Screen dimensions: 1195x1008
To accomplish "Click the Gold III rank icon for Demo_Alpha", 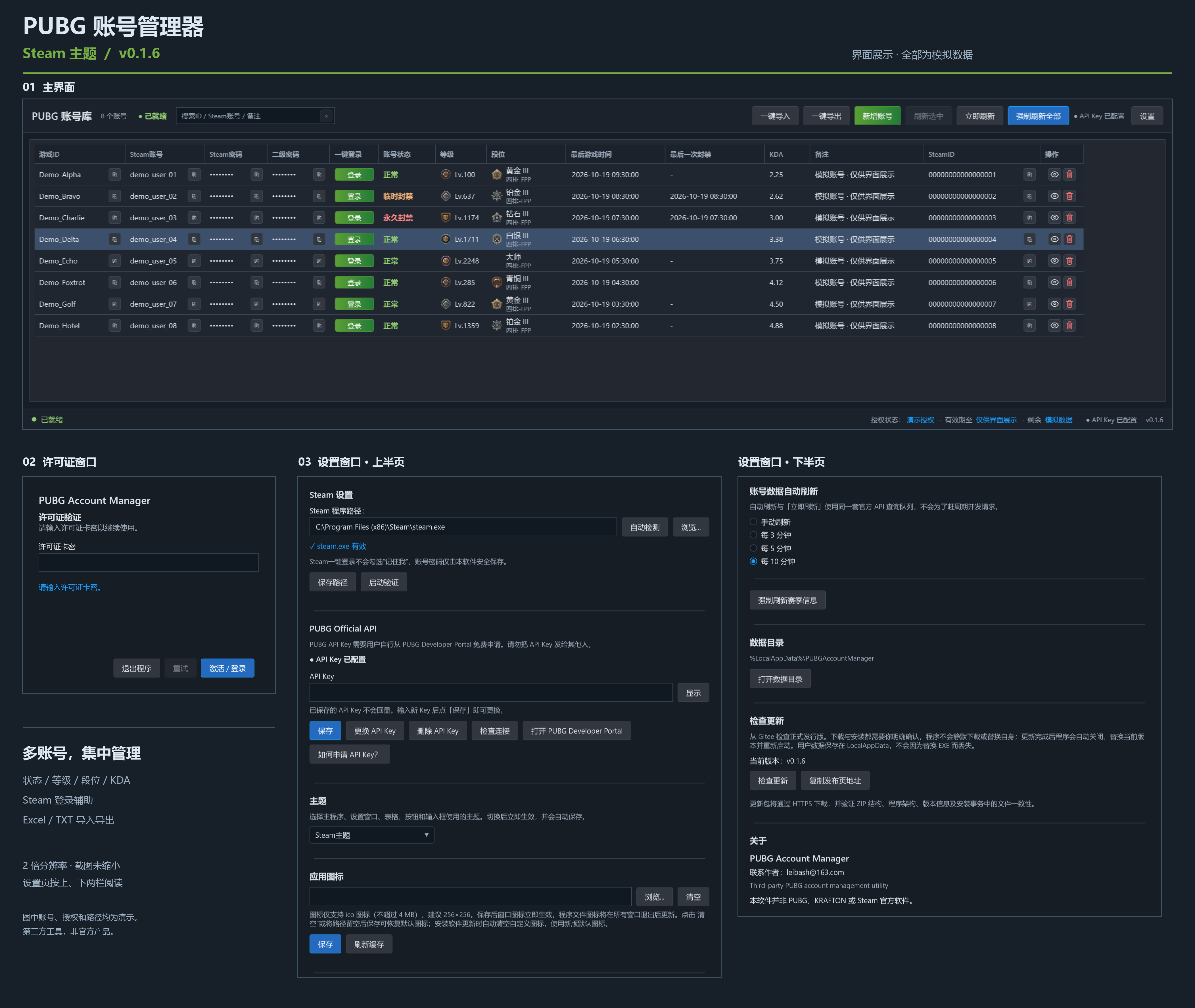I will click(x=497, y=175).
